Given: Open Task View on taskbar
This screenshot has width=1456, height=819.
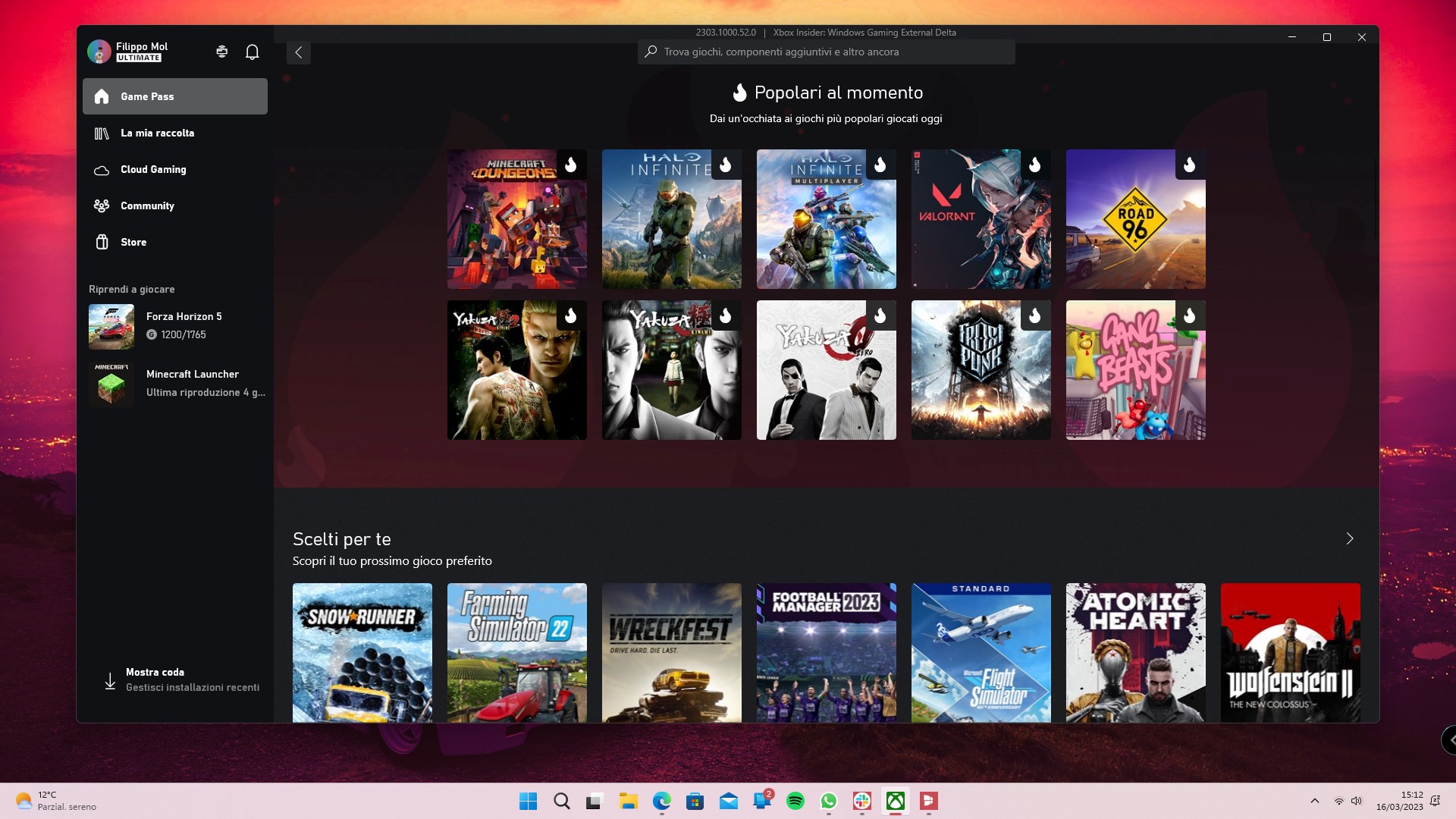Looking at the screenshot, I should 595,801.
